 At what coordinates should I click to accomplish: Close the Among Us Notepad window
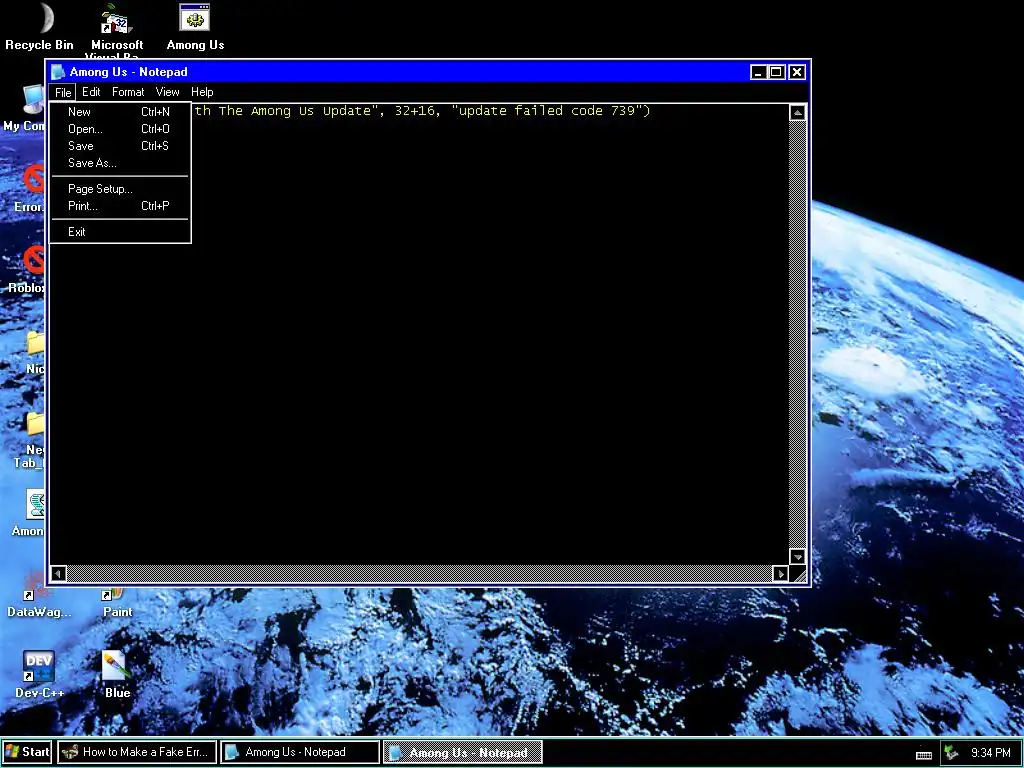(x=797, y=72)
